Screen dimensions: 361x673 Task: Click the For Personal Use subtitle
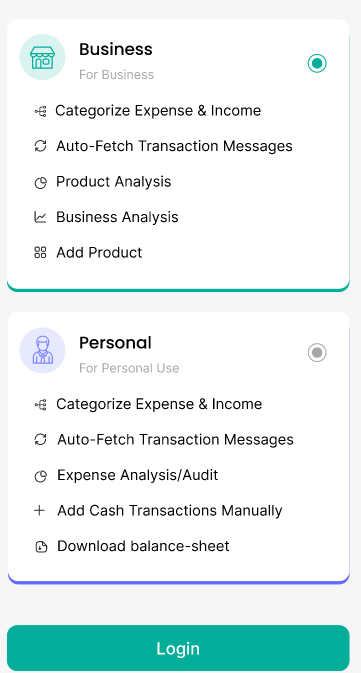point(129,368)
